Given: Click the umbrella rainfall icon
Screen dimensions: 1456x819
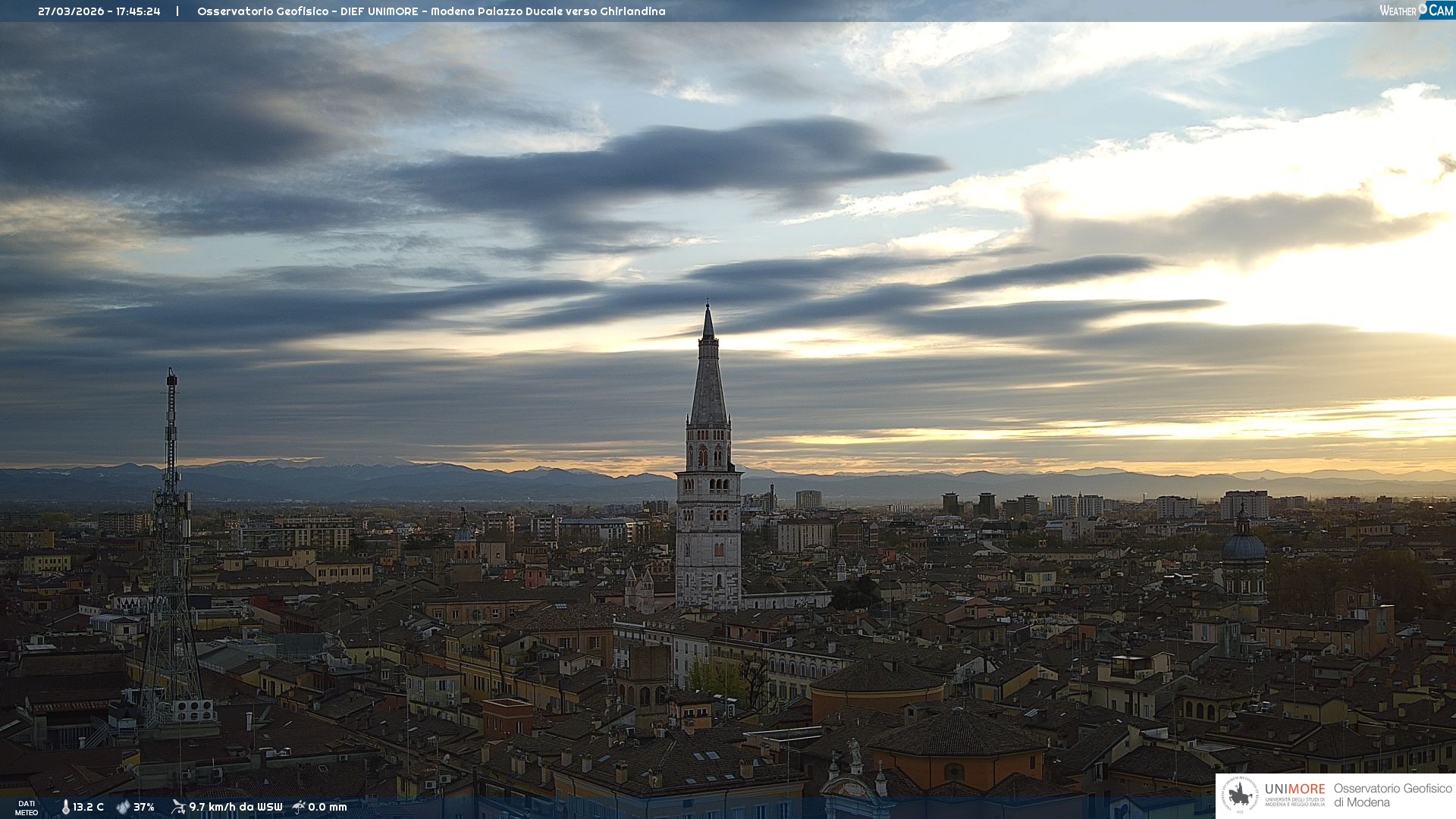Looking at the screenshot, I should pyautogui.click(x=299, y=807).
